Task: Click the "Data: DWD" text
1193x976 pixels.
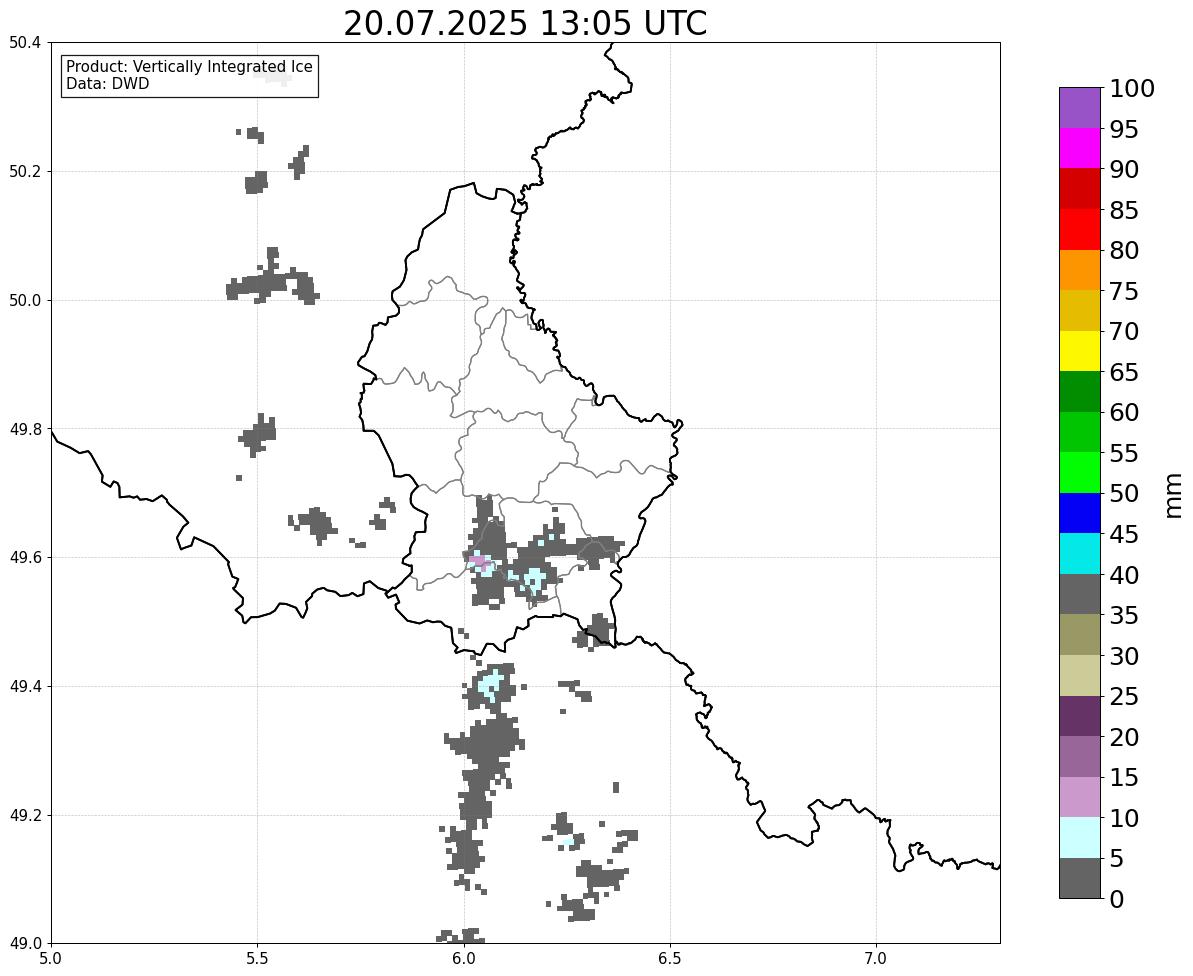Action: point(107,84)
